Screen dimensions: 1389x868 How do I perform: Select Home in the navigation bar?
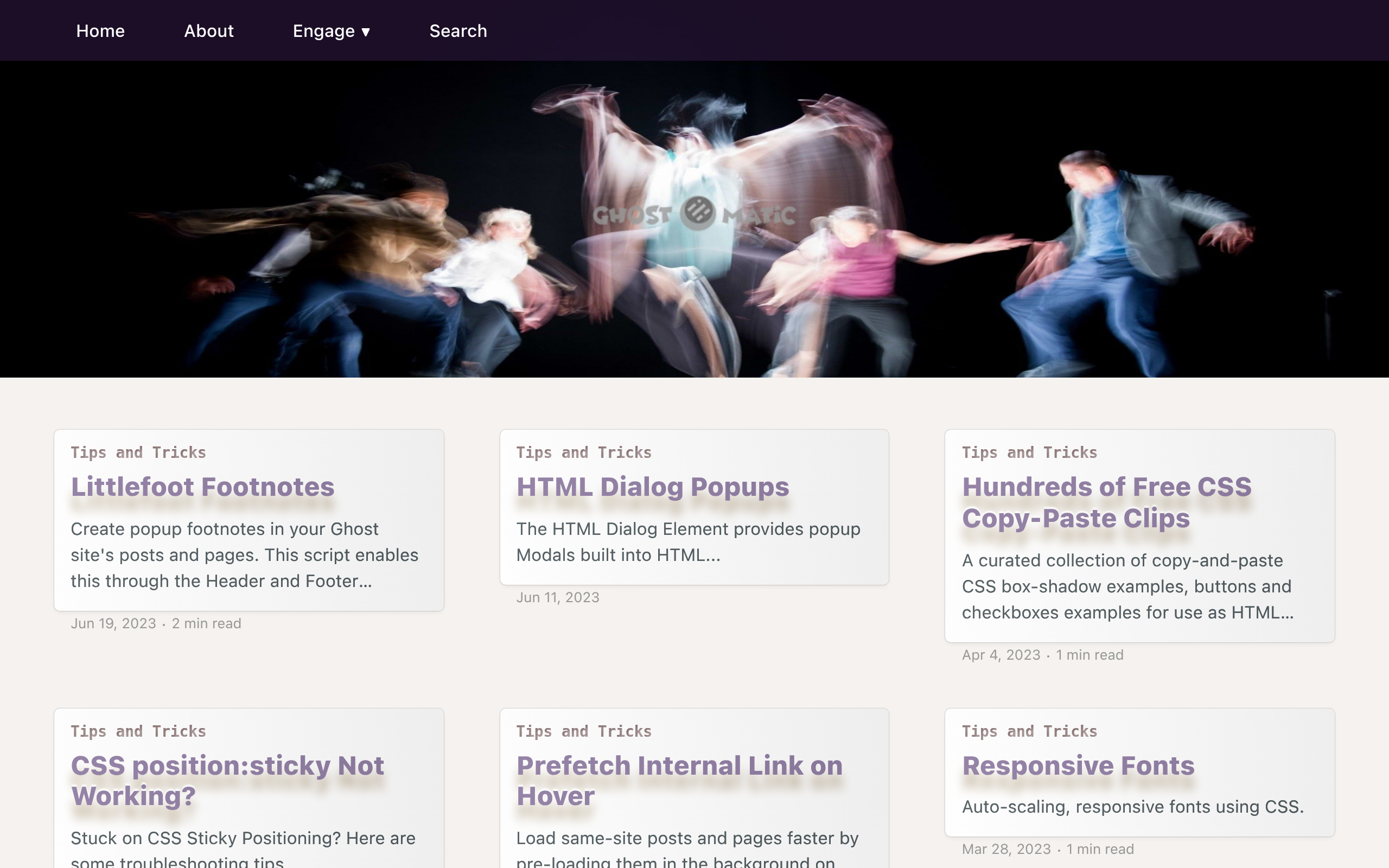click(x=100, y=31)
